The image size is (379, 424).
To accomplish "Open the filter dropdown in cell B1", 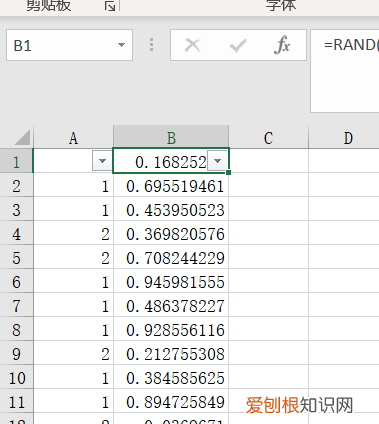I will pyautogui.click(x=217, y=161).
